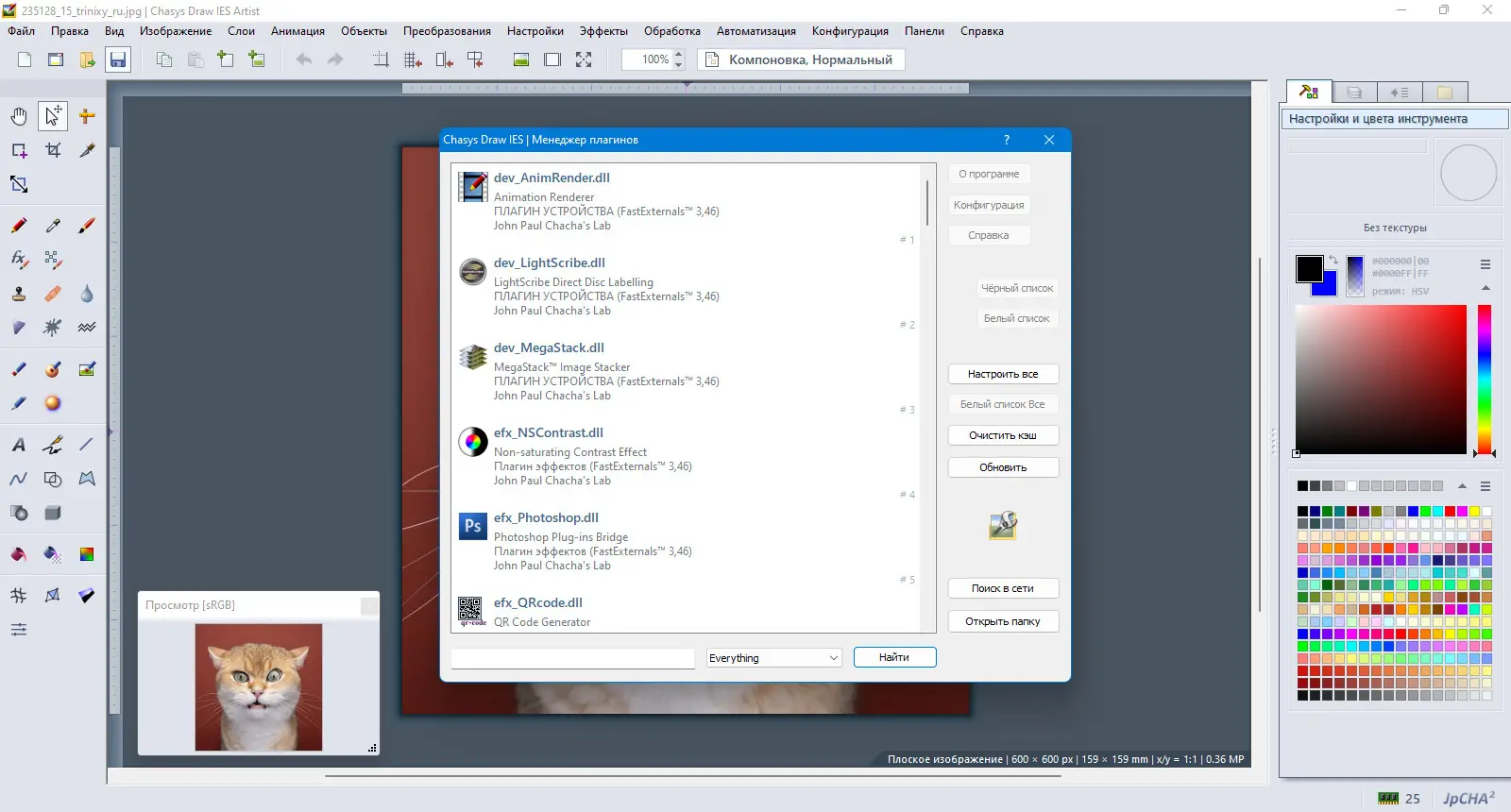Decrease zoom with the stepper down arrow

[x=678, y=65]
